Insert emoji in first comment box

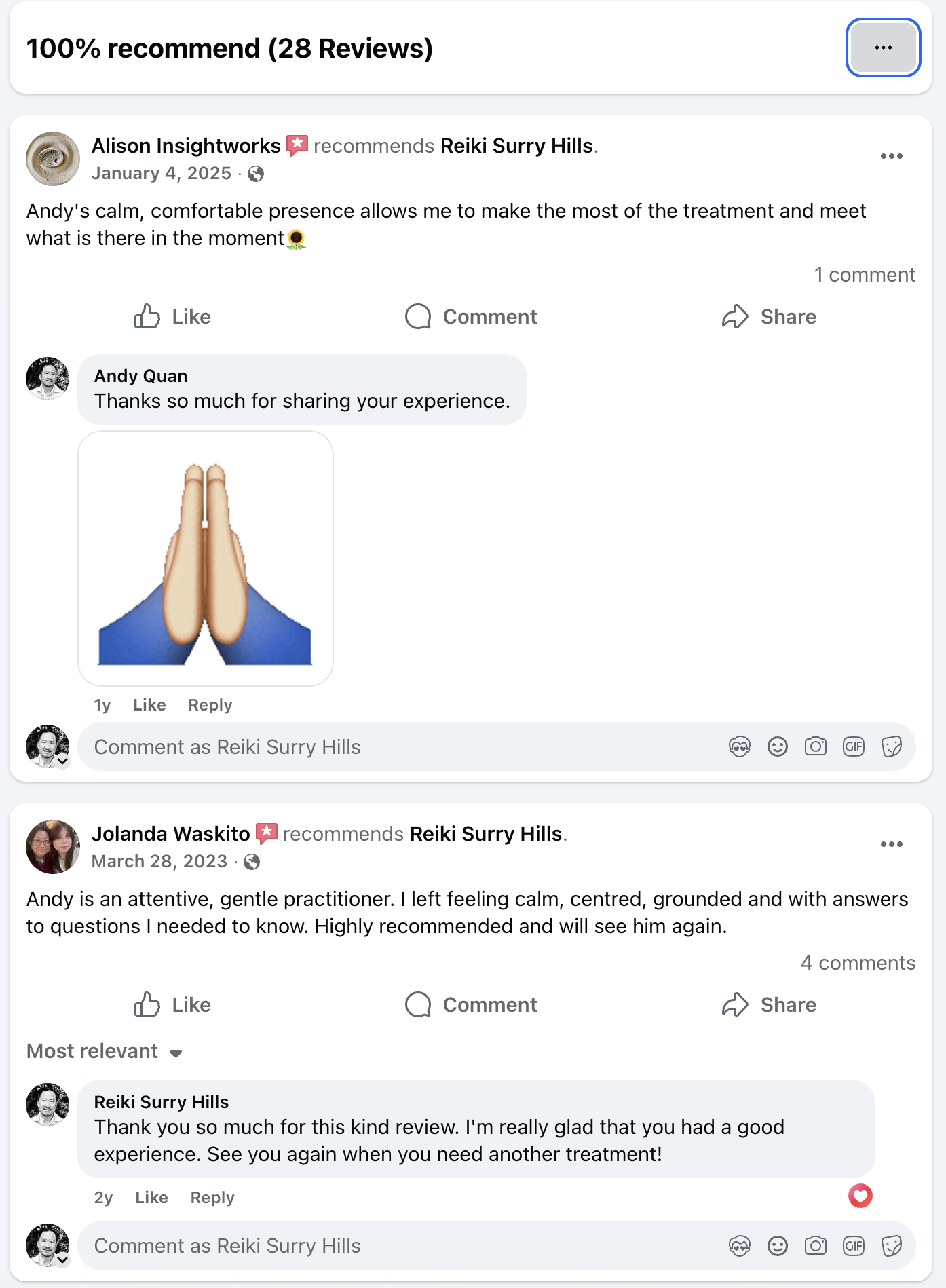pyautogui.click(x=777, y=747)
